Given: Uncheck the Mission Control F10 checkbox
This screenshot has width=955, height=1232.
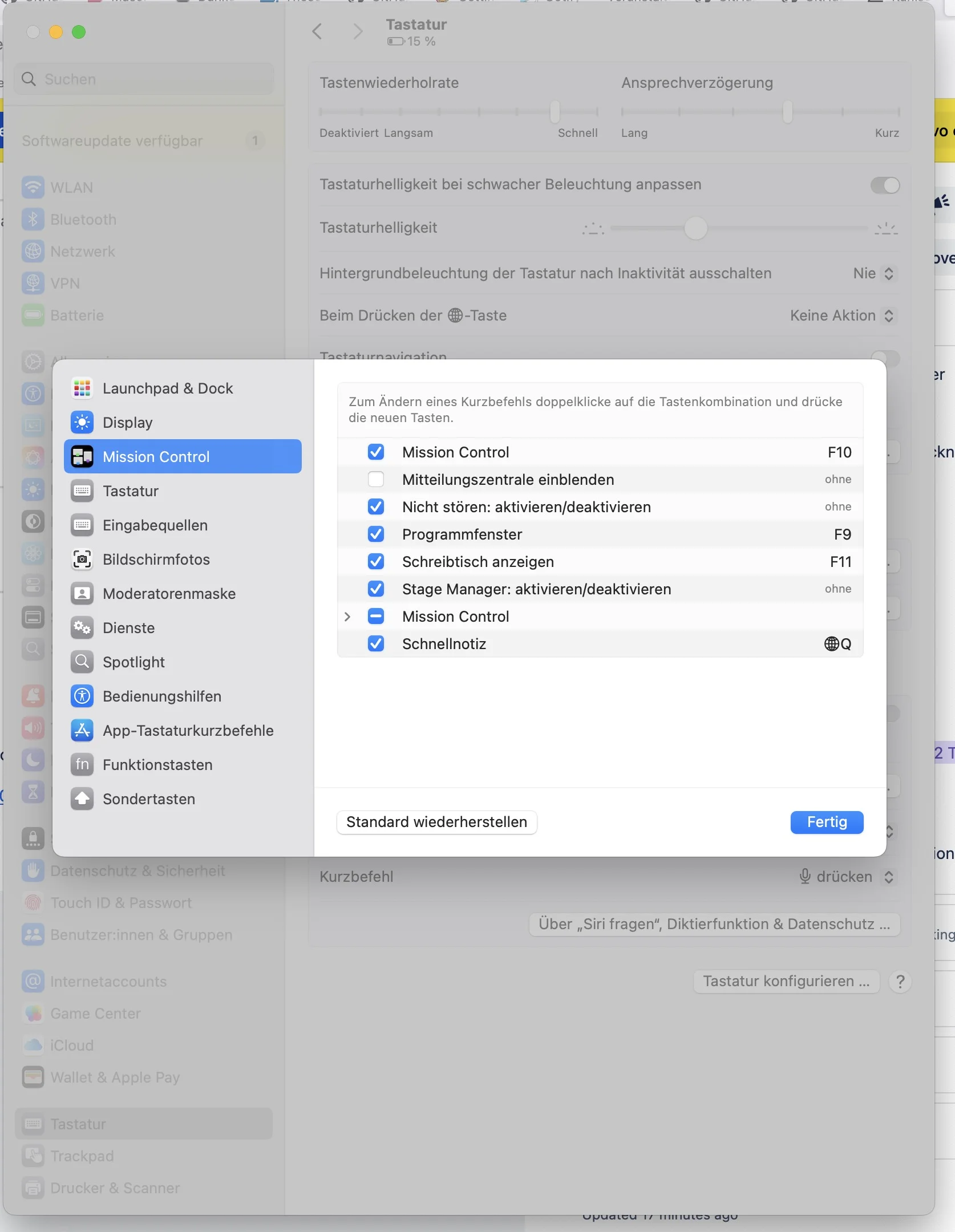Looking at the screenshot, I should click(x=376, y=452).
